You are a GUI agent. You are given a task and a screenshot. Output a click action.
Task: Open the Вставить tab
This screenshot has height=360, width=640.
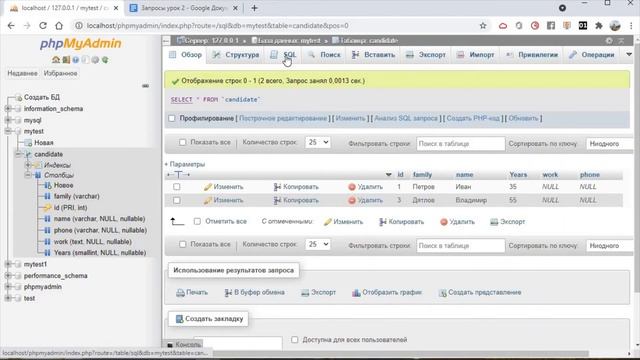pos(373,55)
